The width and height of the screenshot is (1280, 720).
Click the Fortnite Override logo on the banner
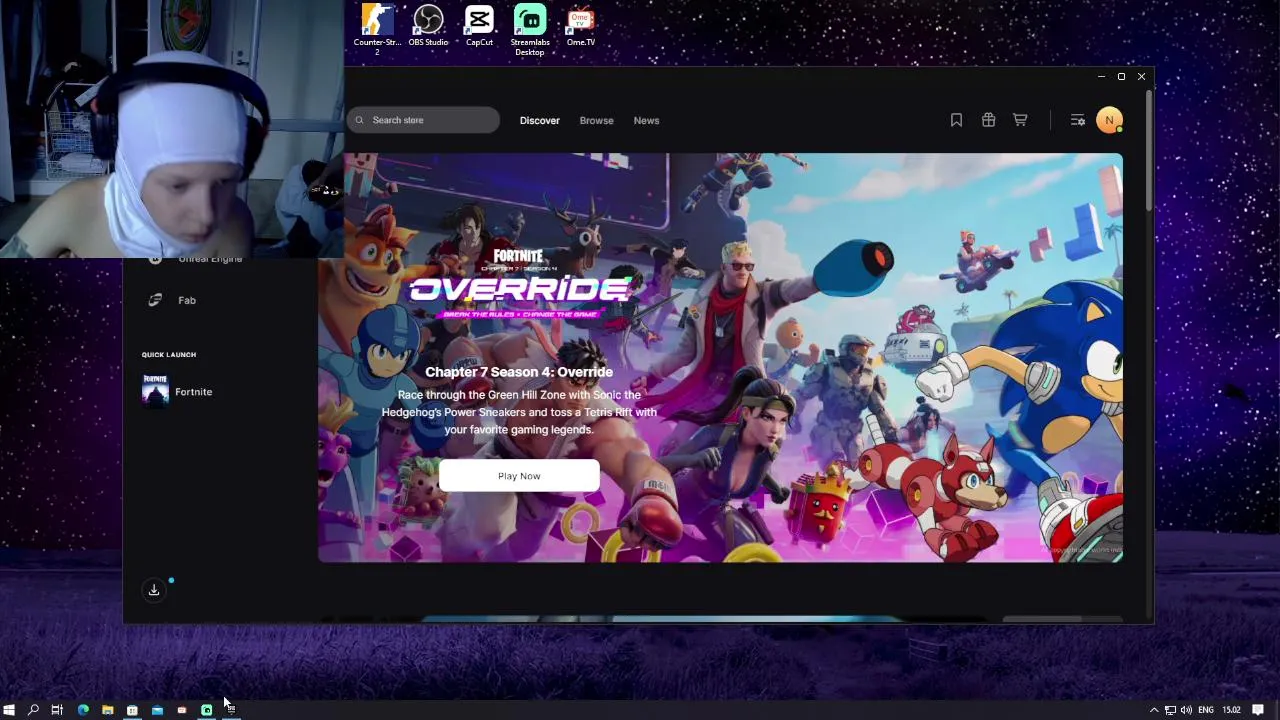point(520,284)
